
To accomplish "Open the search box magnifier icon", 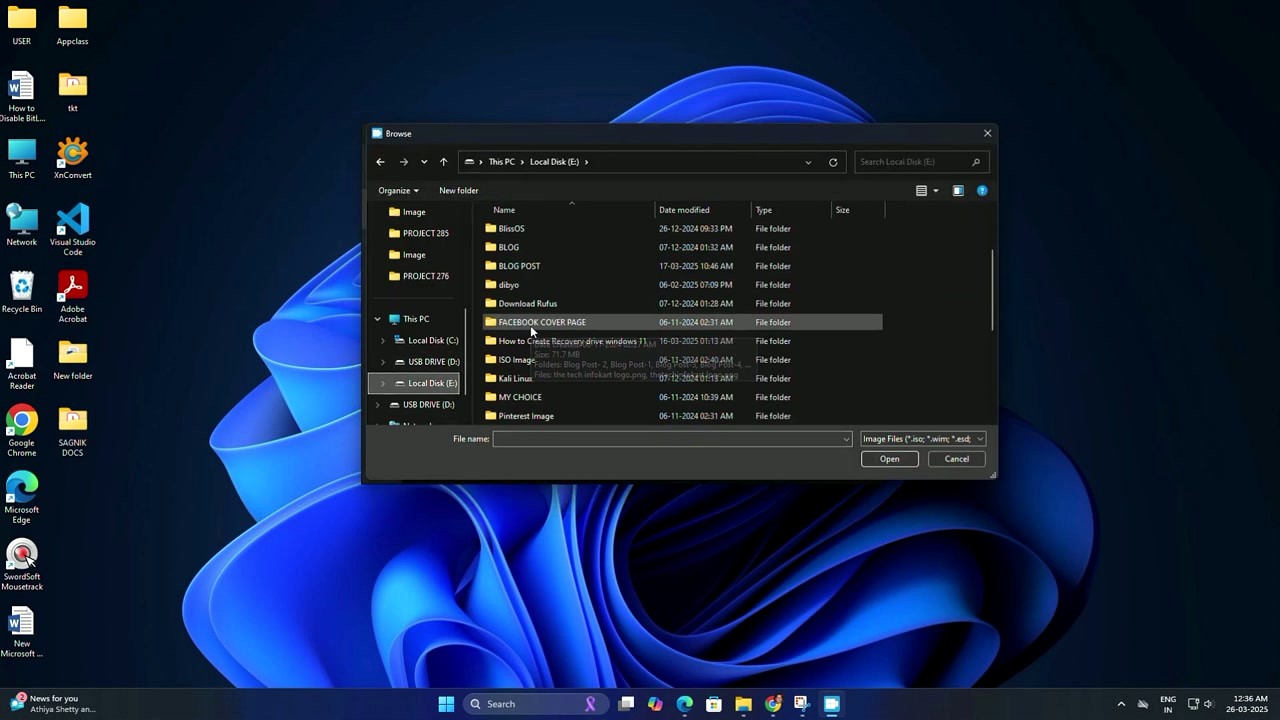I will point(975,161).
